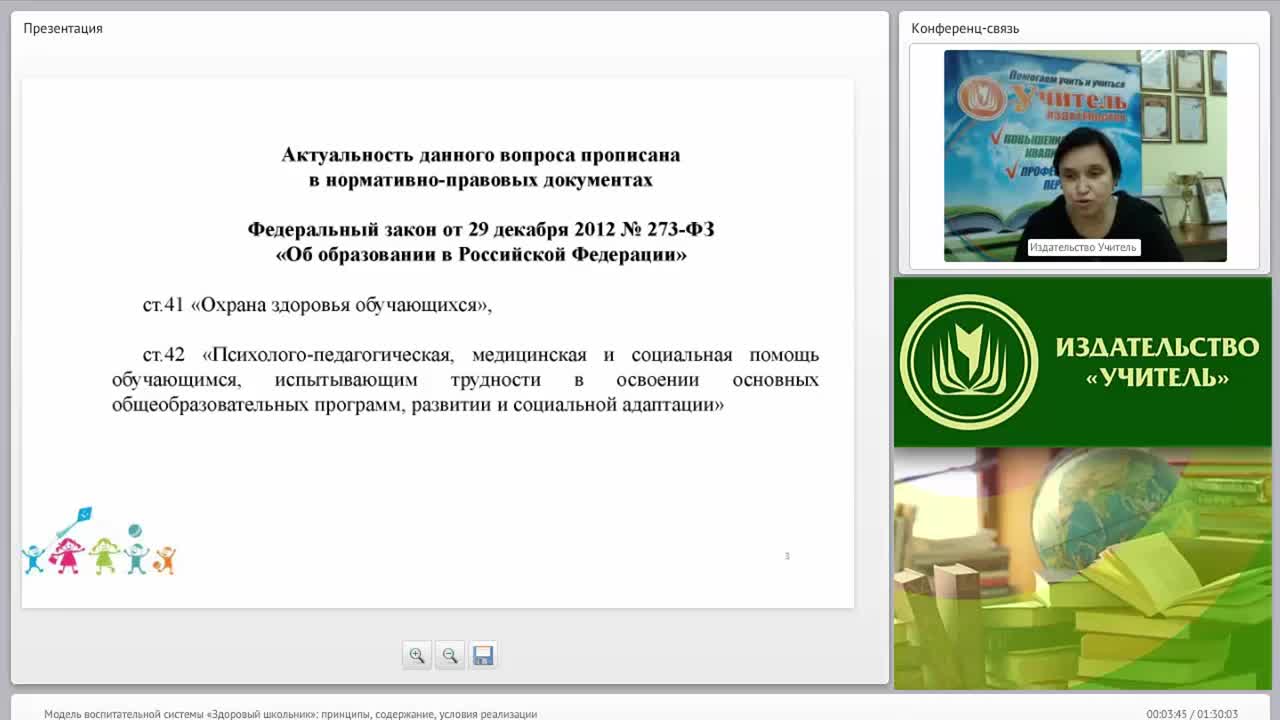Open the webcam video of the presenter
The image size is (1280, 720).
coord(1085,156)
